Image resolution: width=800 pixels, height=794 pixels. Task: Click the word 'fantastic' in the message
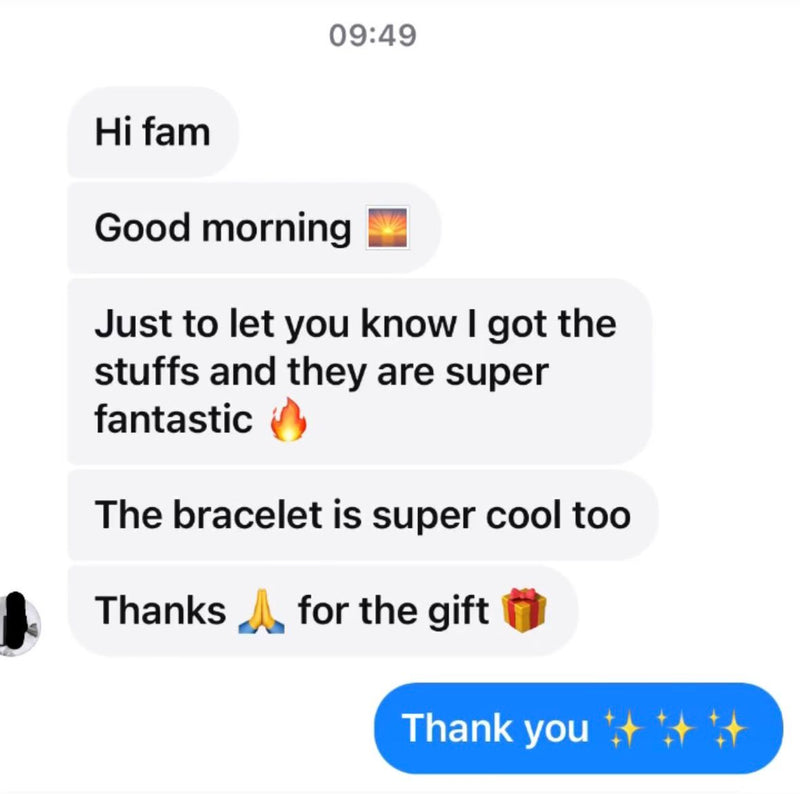[x=173, y=419]
